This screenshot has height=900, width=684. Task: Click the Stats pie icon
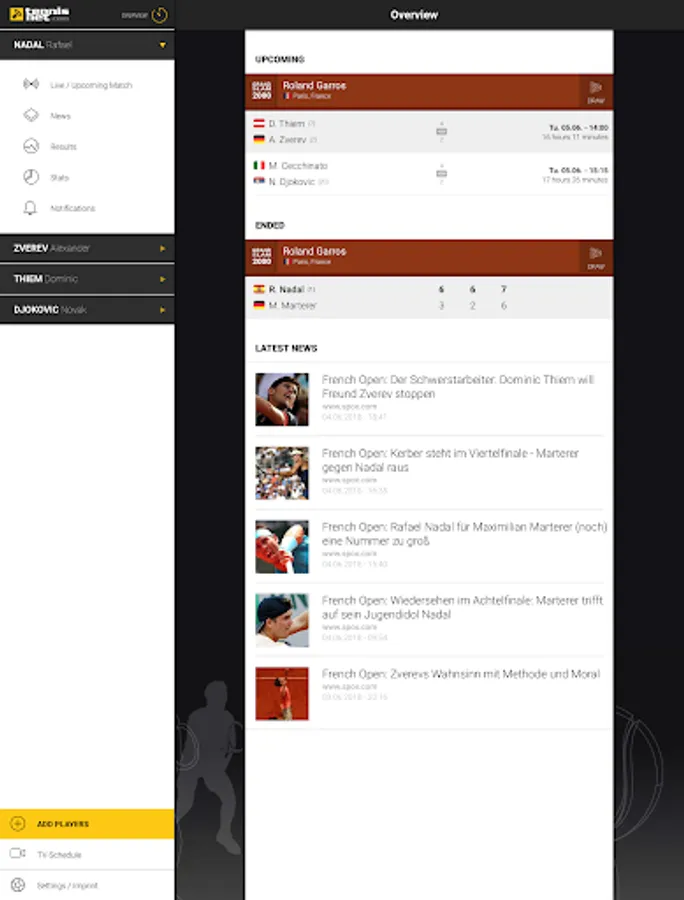click(x=31, y=177)
